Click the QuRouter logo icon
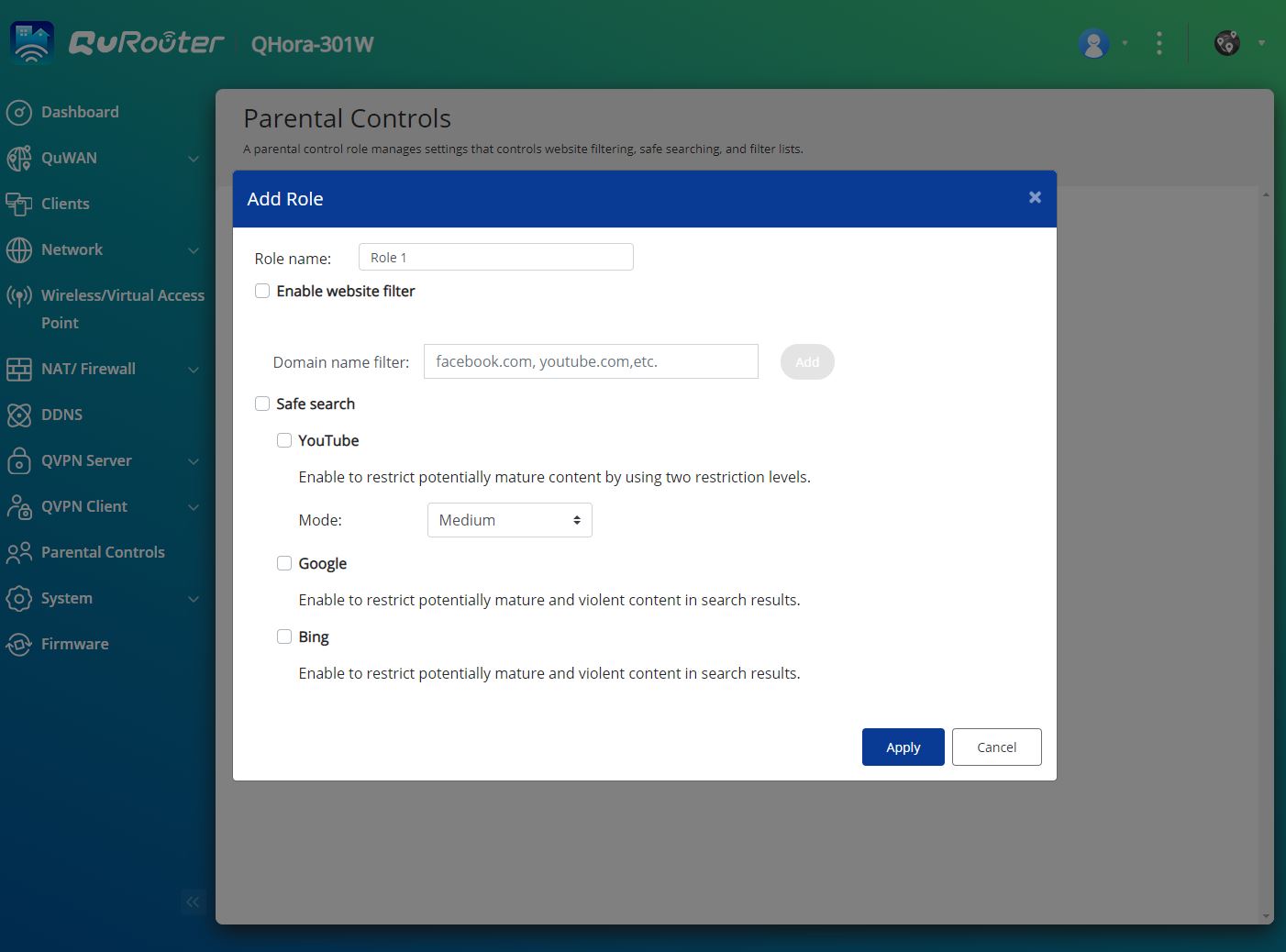 [32, 43]
